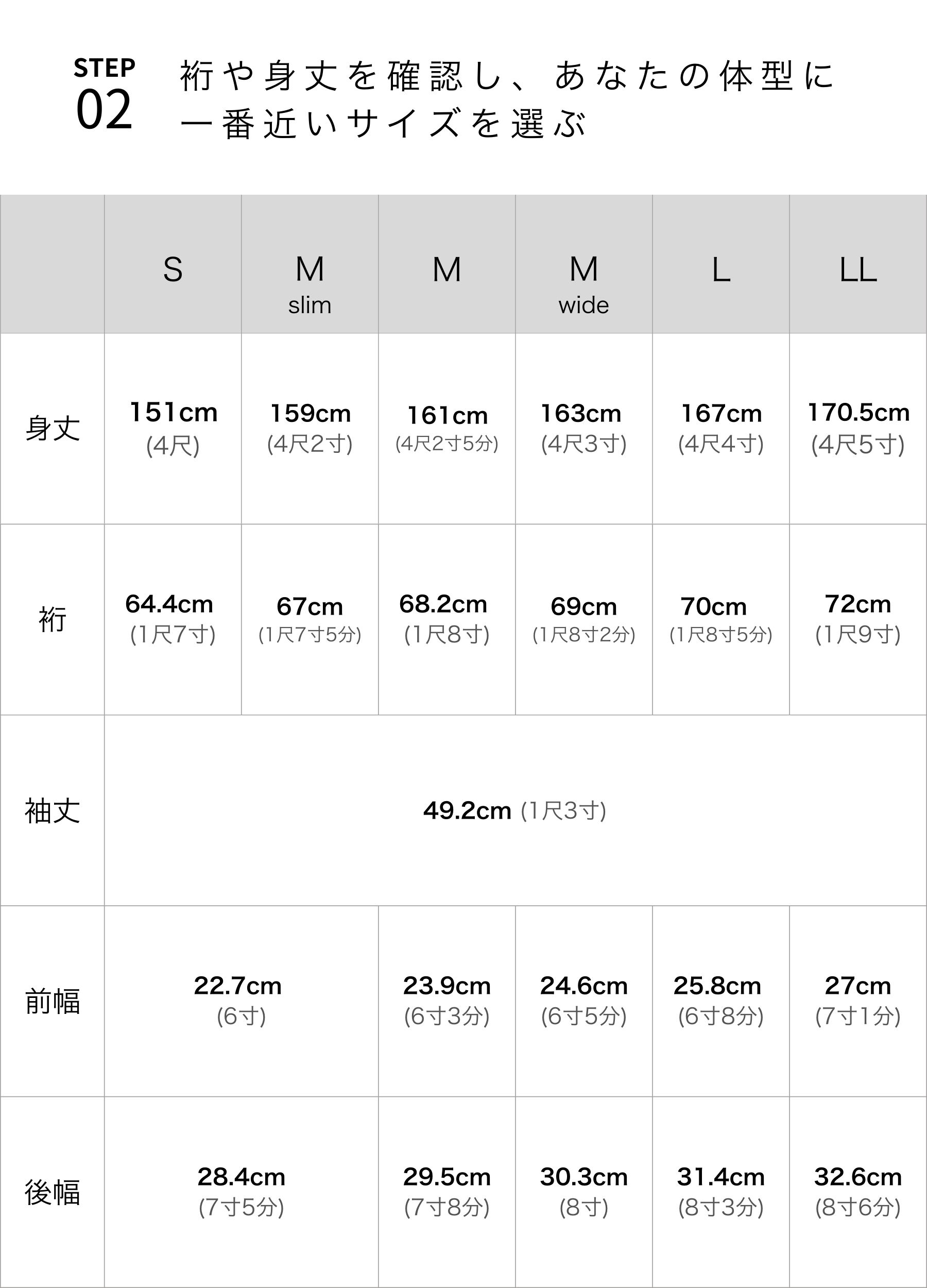The image size is (927, 1288).
Task: Select the 30.3cm (8寸) cell
Action: point(583,1192)
